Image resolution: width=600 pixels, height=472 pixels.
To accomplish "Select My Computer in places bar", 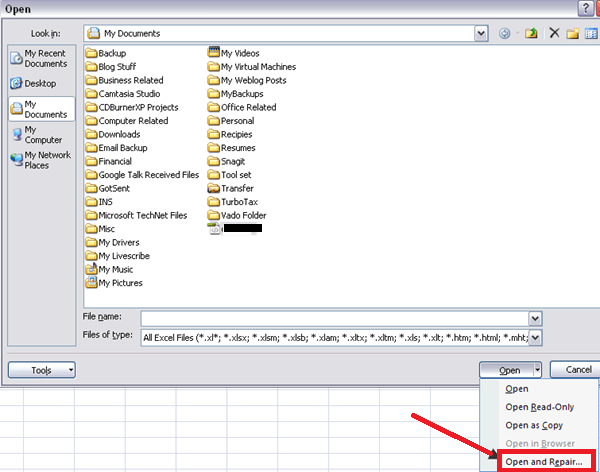I will [x=40, y=134].
